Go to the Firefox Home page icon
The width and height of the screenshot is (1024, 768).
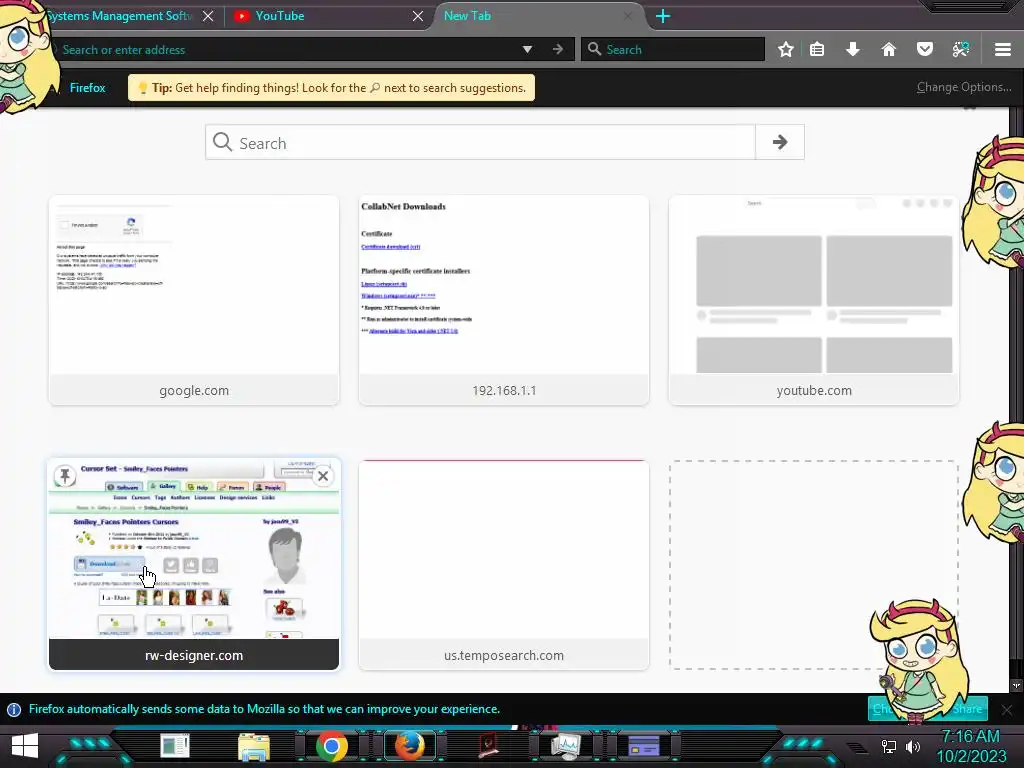[x=889, y=50]
